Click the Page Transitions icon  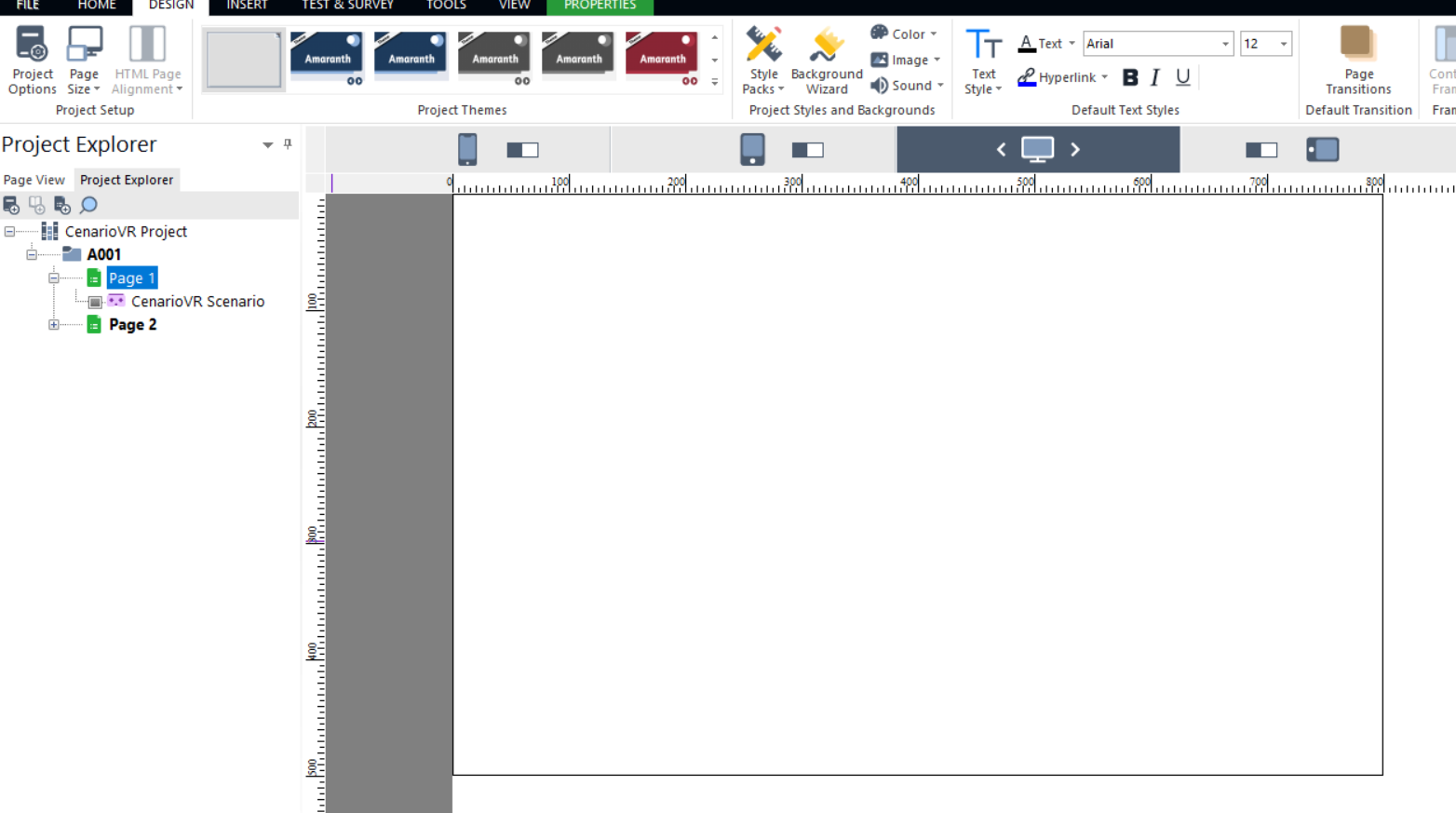(1357, 61)
